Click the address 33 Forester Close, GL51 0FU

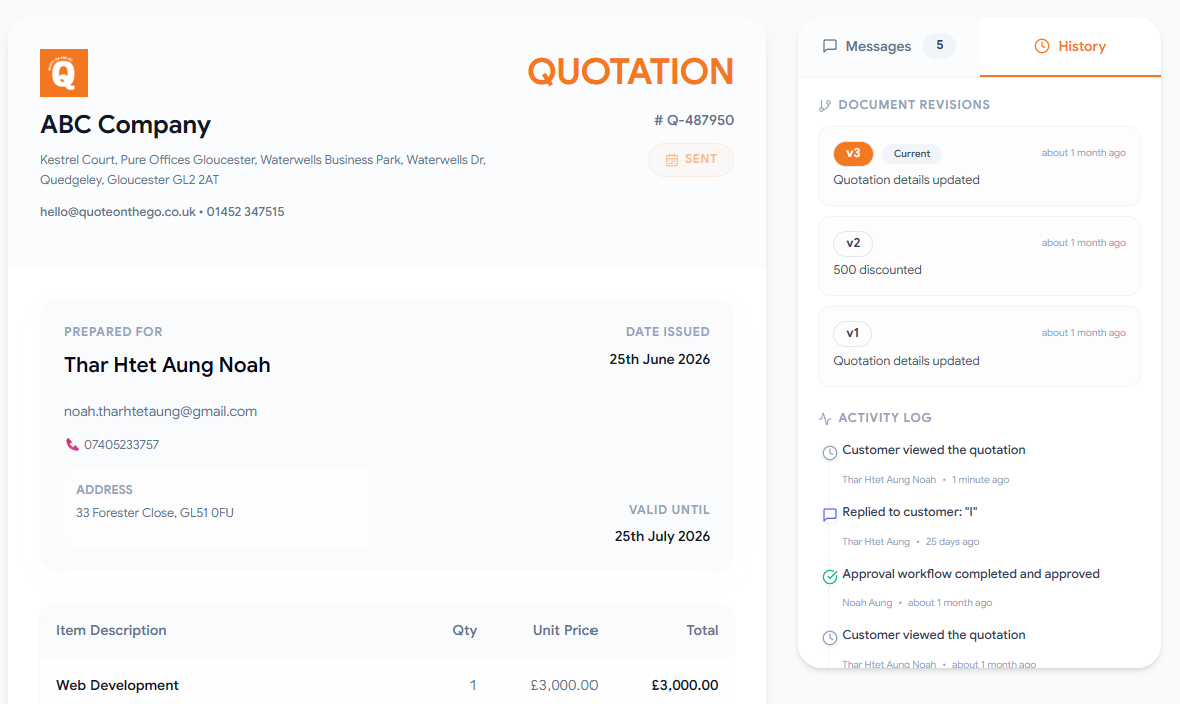155,513
